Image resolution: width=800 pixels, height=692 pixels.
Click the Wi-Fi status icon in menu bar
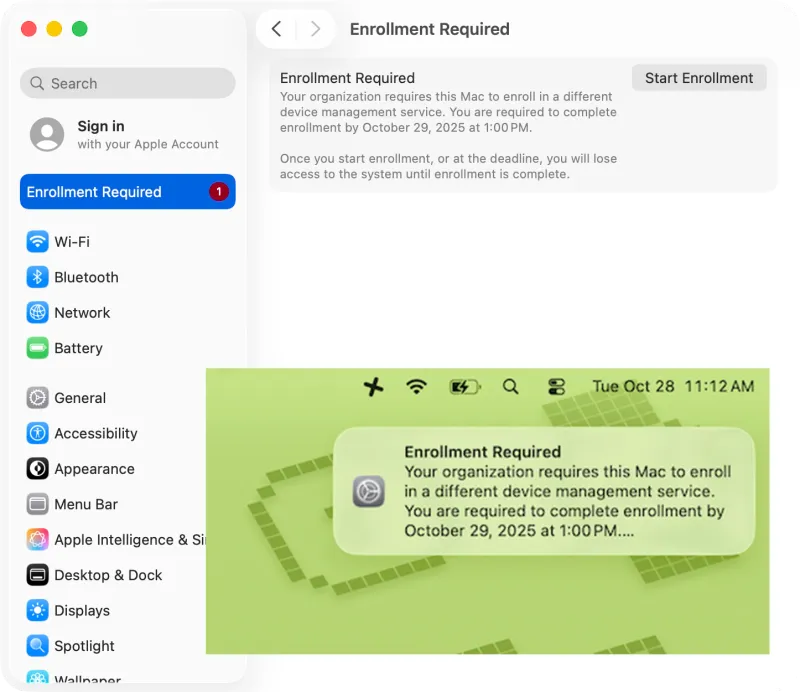point(417,387)
